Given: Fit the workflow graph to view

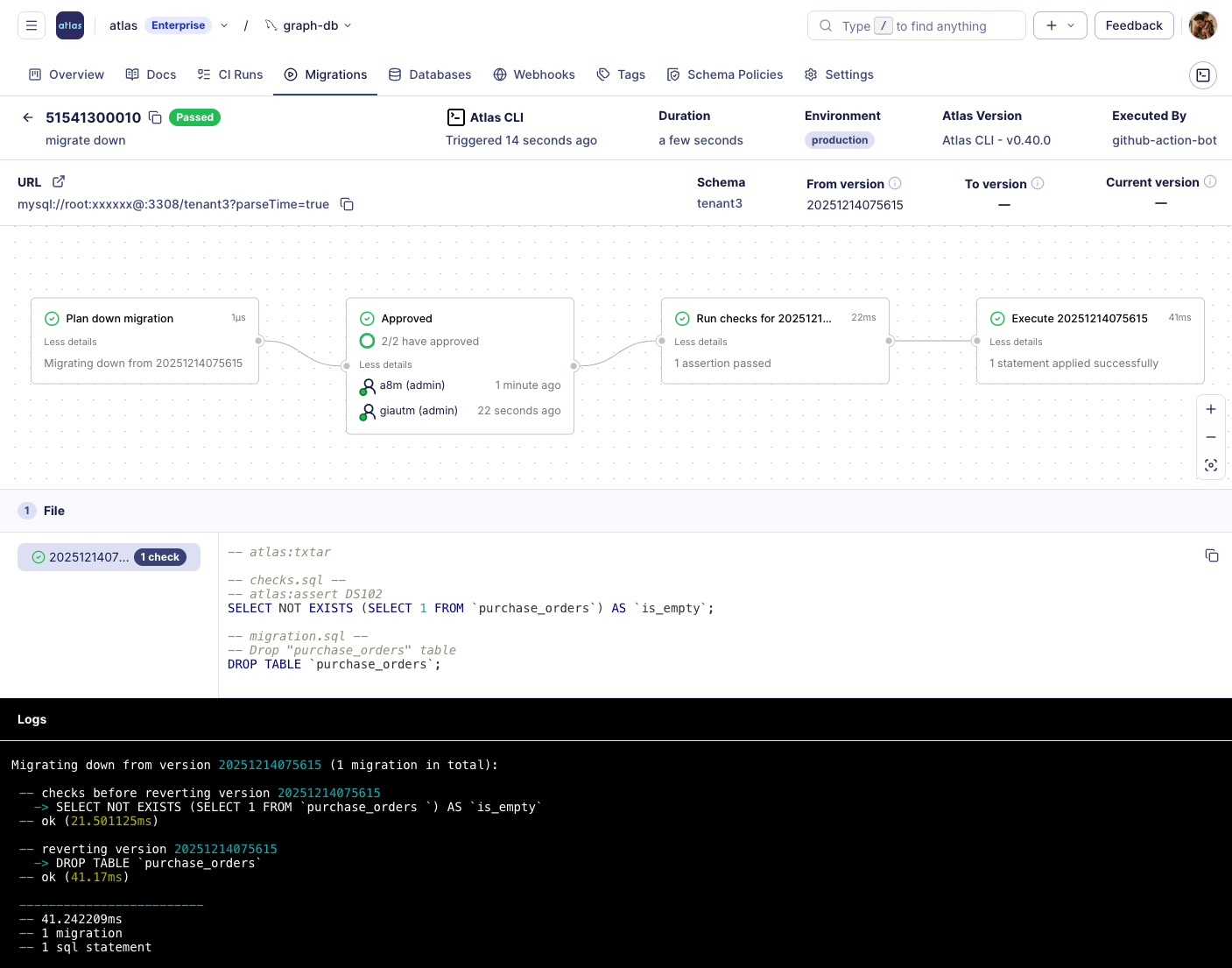Looking at the screenshot, I should click(1211, 465).
